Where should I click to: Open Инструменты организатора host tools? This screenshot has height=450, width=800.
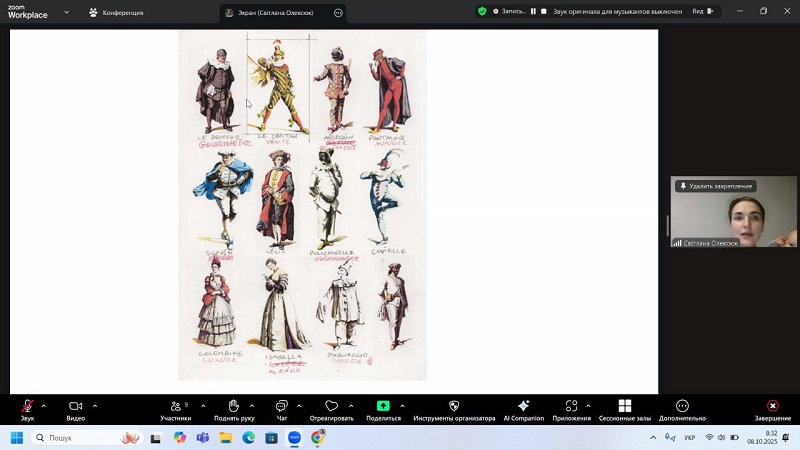pos(454,407)
